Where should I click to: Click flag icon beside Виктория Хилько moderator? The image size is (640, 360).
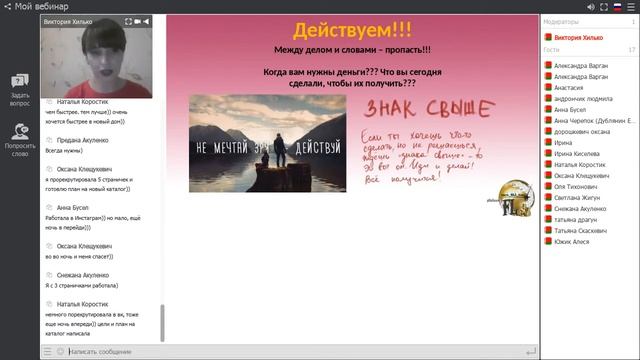point(548,37)
